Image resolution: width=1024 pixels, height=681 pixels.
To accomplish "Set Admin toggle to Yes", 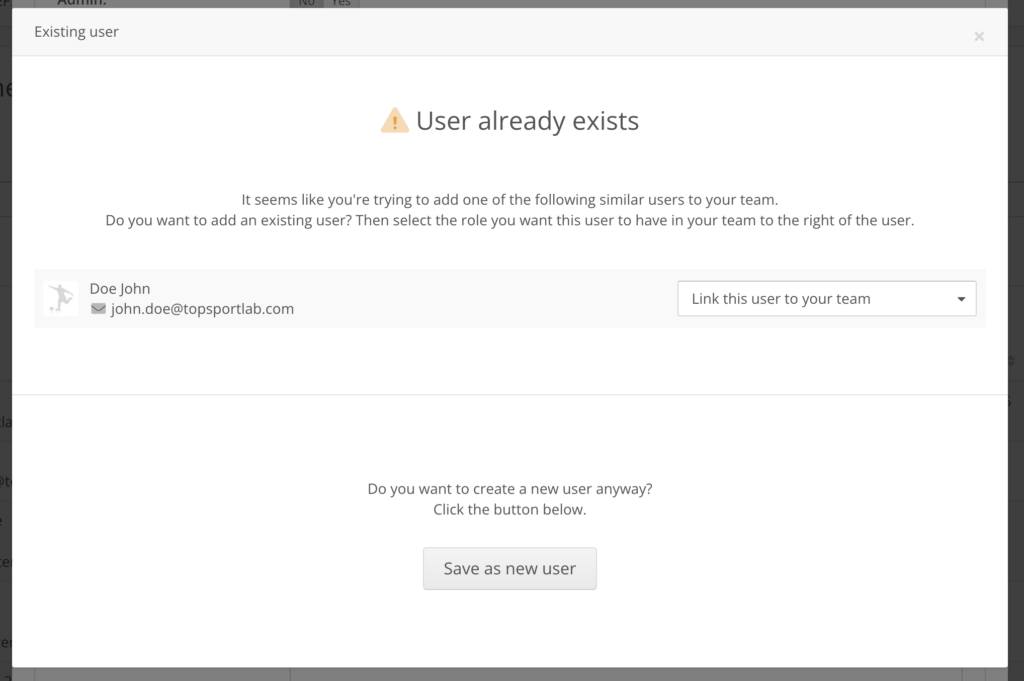I will tap(341, 3).
